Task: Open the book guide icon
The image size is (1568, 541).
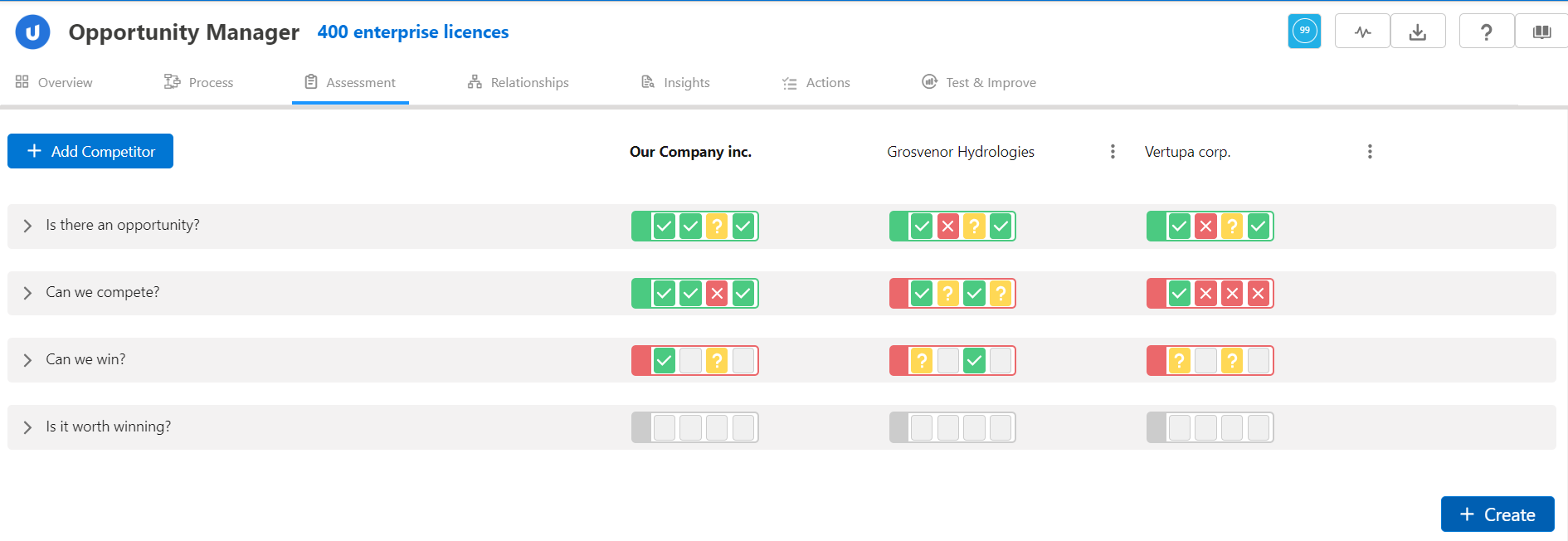Action: click(1541, 32)
